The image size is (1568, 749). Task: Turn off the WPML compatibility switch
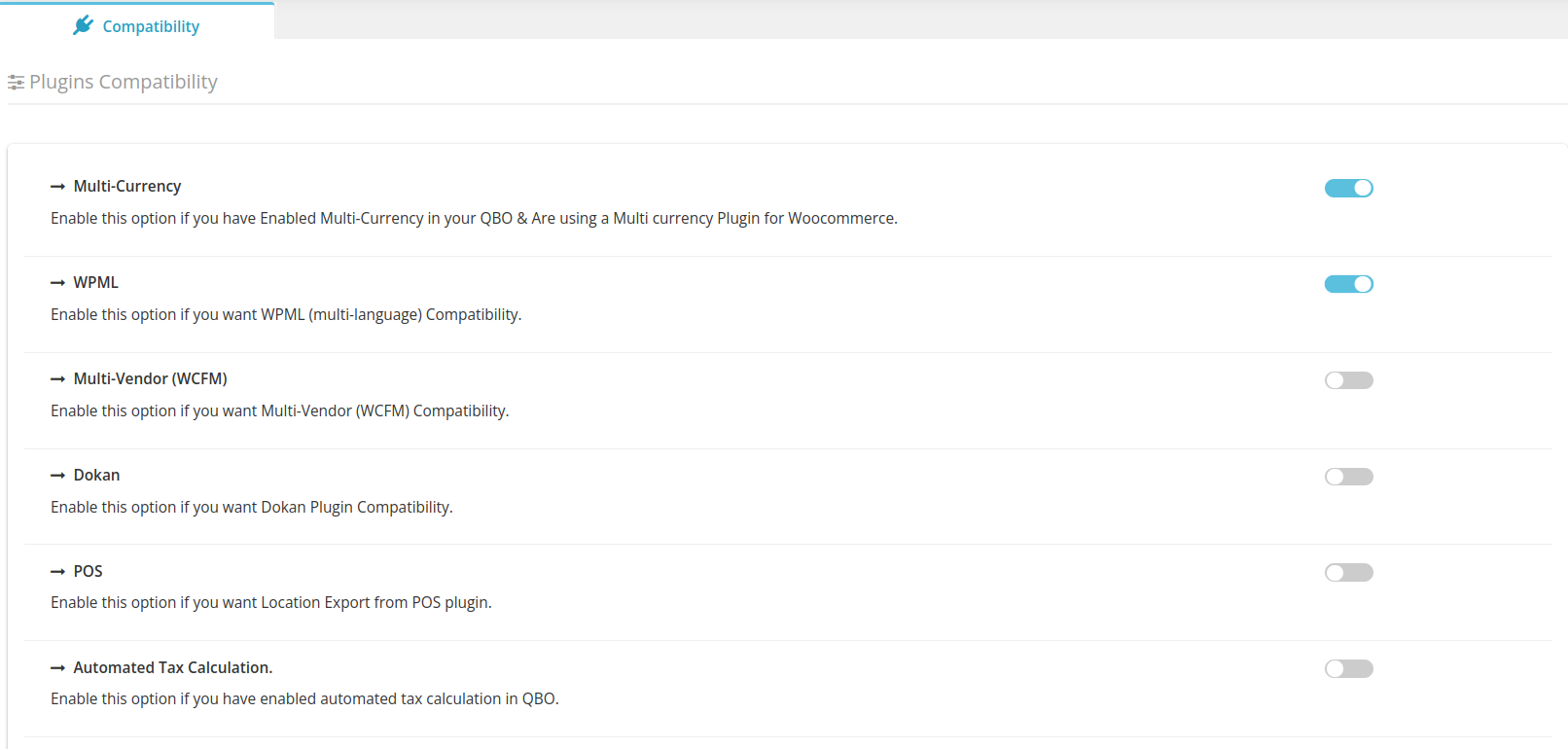pyautogui.click(x=1348, y=284)
